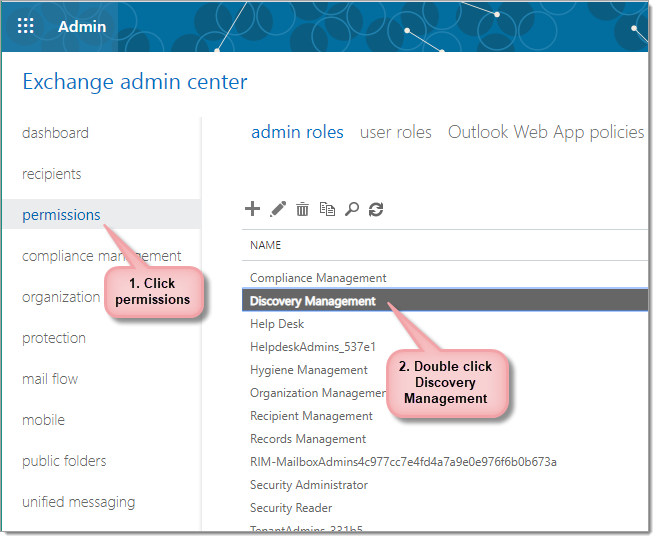The height and width of the screenshot is (540, 657).
Task: Open protection in the sidebar
Action: (x=54, y=338)
